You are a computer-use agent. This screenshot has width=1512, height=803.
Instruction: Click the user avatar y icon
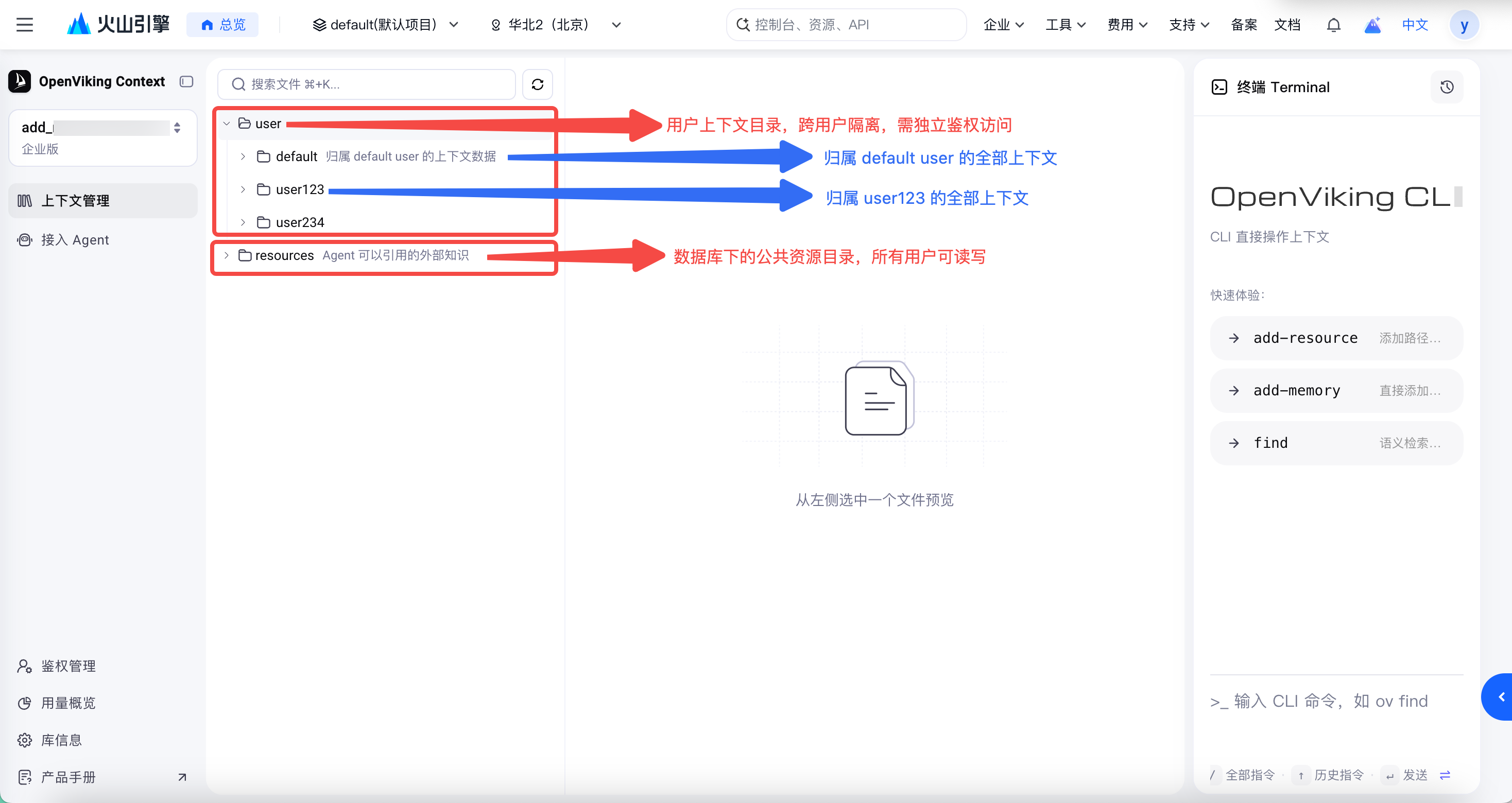point(1464,25)
